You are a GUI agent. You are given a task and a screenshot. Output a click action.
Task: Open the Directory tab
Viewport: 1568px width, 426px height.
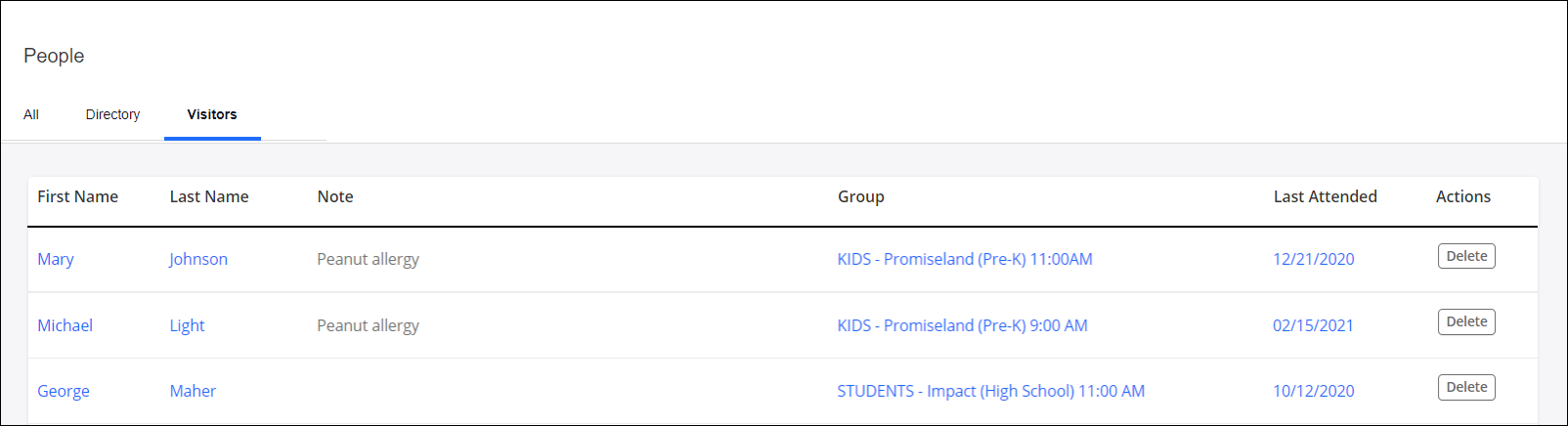coord(112,114)
